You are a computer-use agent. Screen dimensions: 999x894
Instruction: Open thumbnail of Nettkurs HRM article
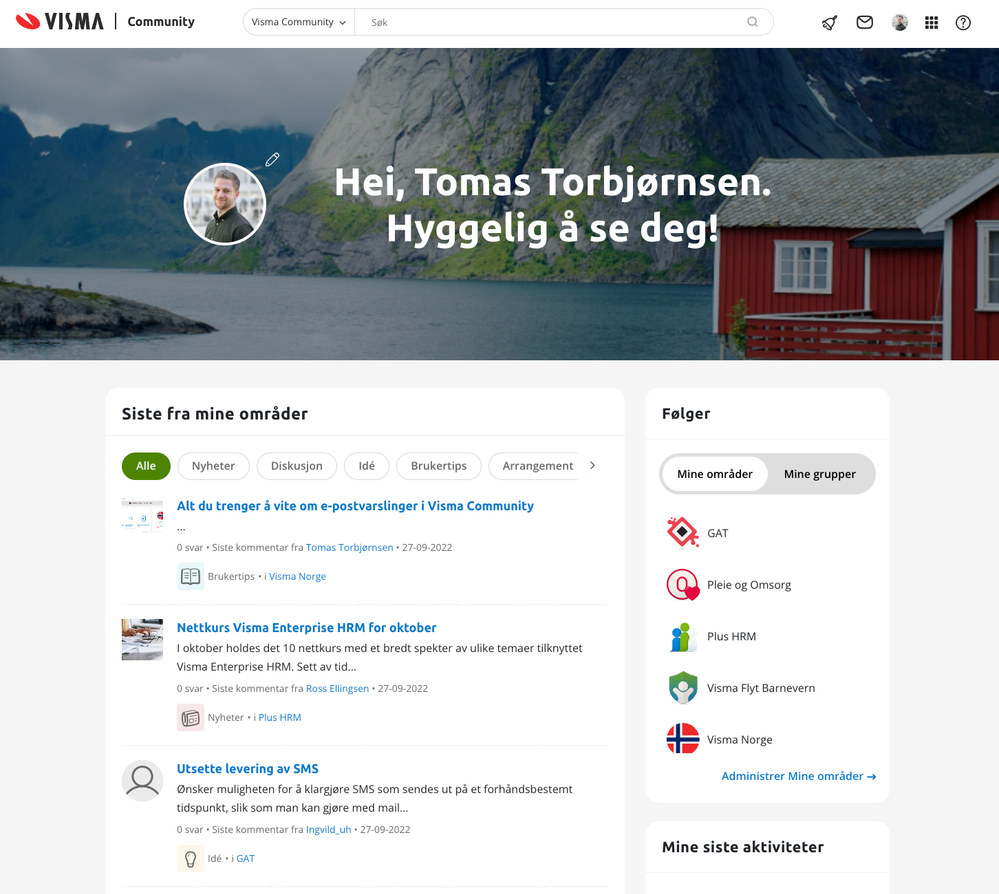(x=142, y=639)
